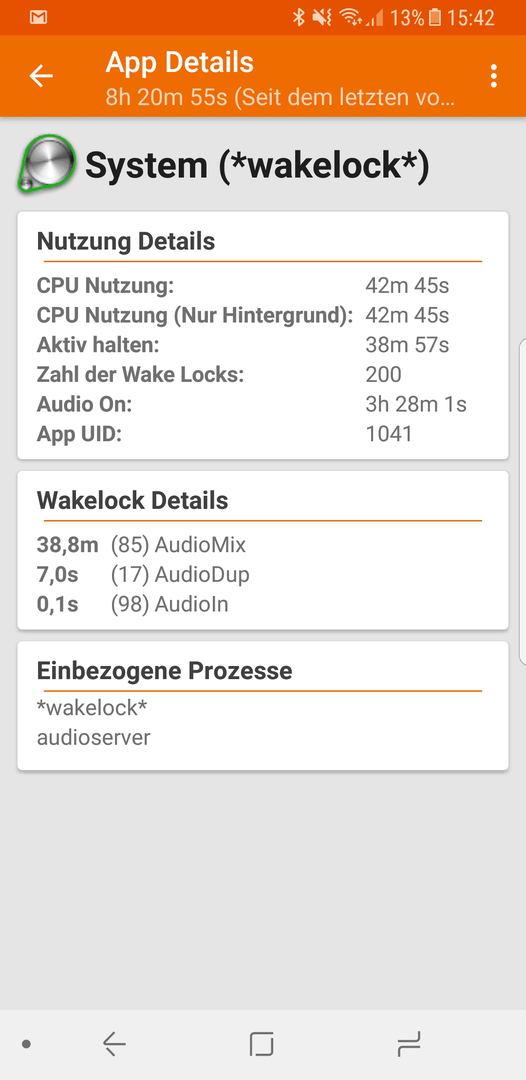Tap the System wakelock app icon
This screenshot has width=526, height=1080.
coord(45,163)
